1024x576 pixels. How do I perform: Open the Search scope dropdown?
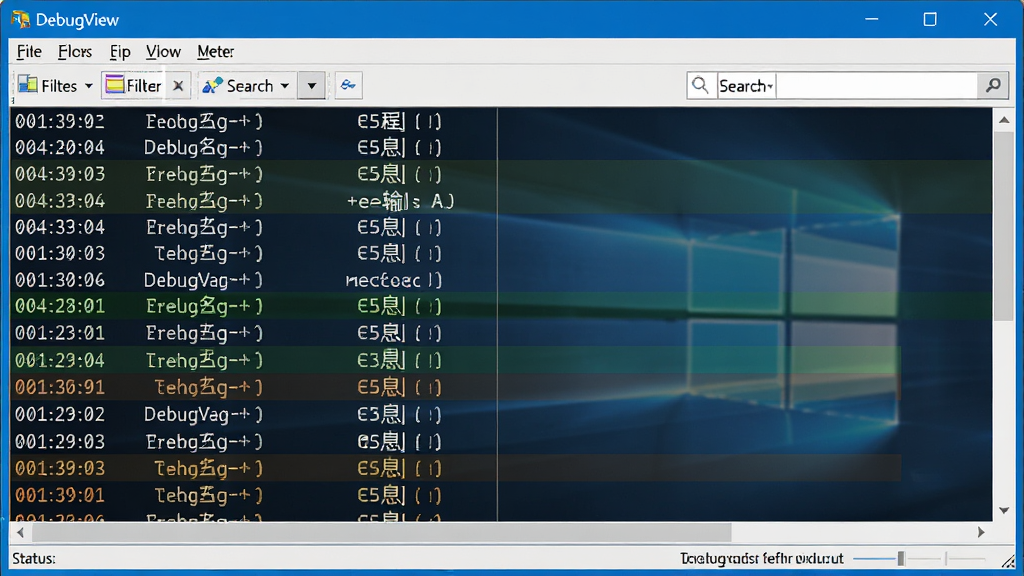click(746, 86)
